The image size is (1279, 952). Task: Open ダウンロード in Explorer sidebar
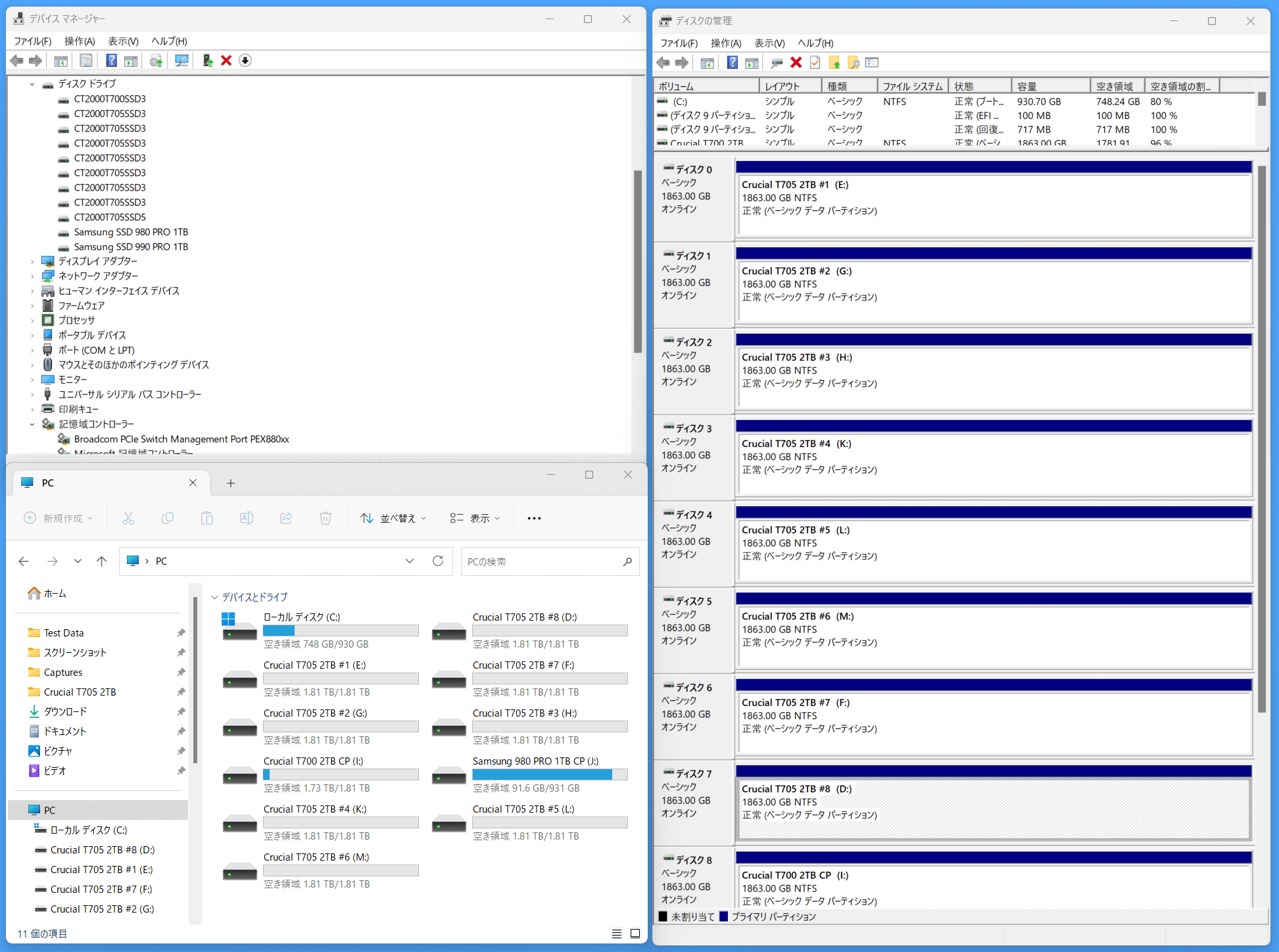[x=65, y=711]
